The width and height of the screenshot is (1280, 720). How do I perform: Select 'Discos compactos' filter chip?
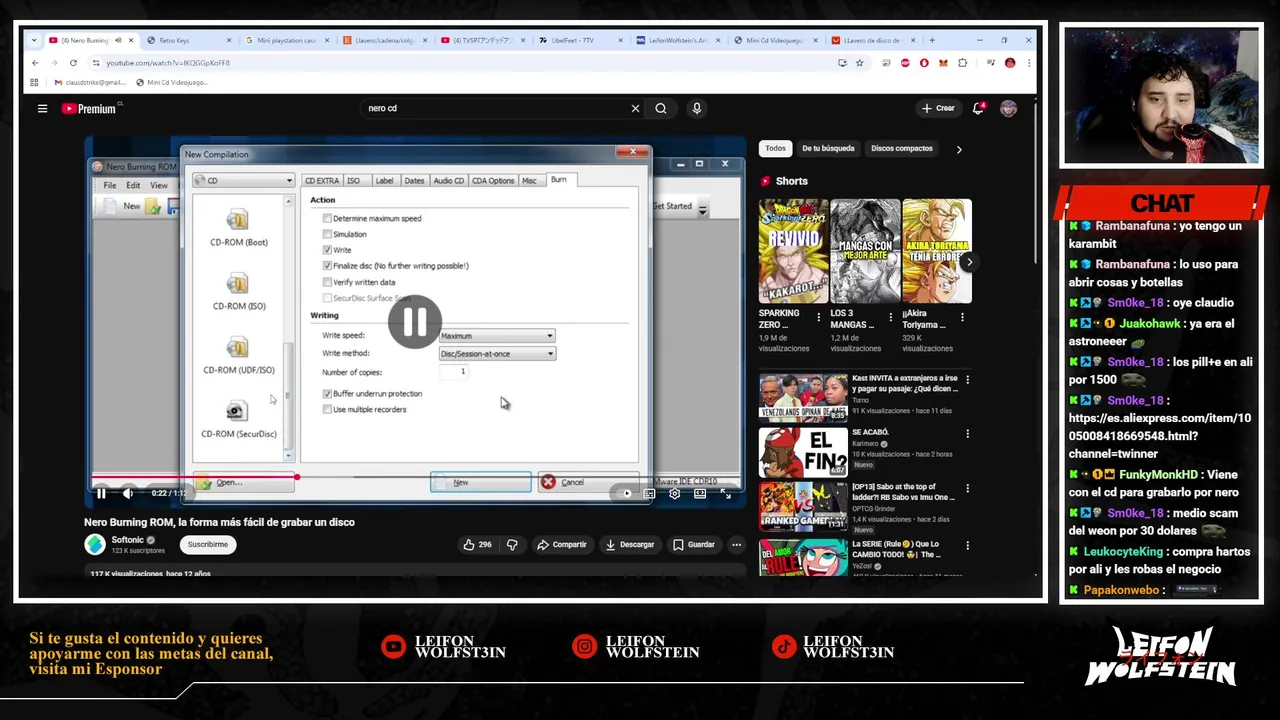[901, 148]
